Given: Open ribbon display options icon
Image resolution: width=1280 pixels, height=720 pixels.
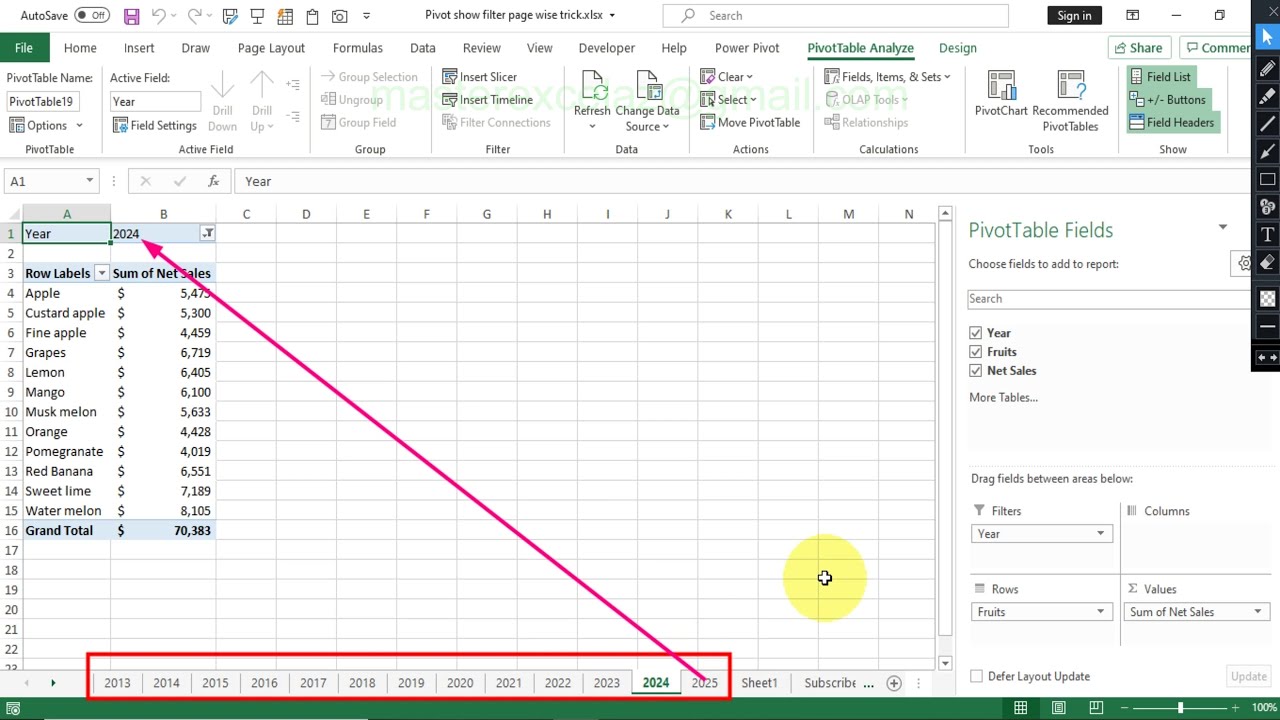Looking at the screenshot, I should (1132, 16).
